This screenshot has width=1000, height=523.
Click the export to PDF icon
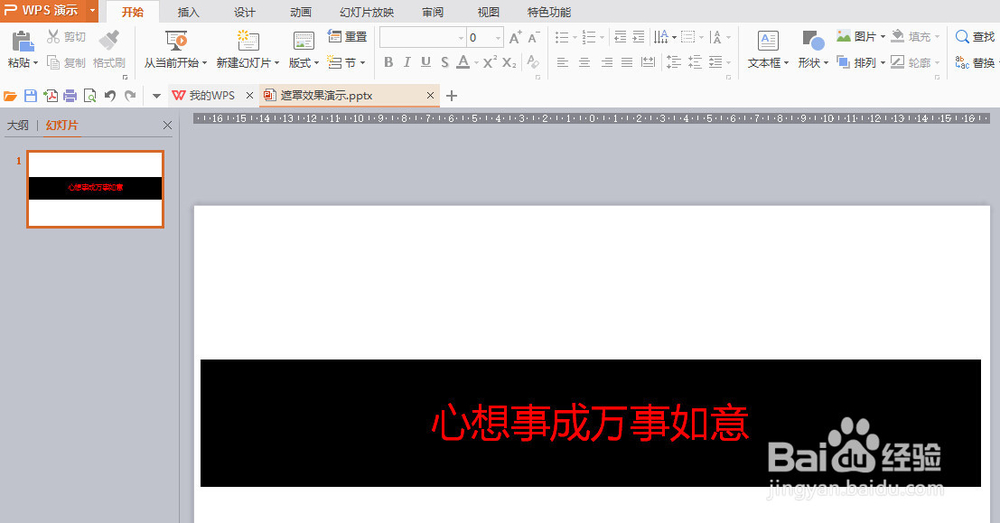click(50, 96)
